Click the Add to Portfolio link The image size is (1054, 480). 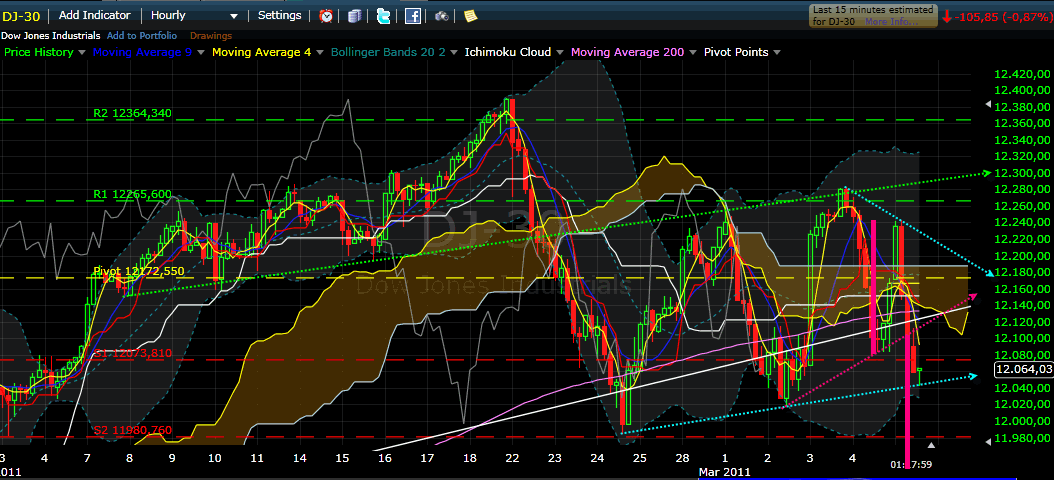(x=142, y=36)
